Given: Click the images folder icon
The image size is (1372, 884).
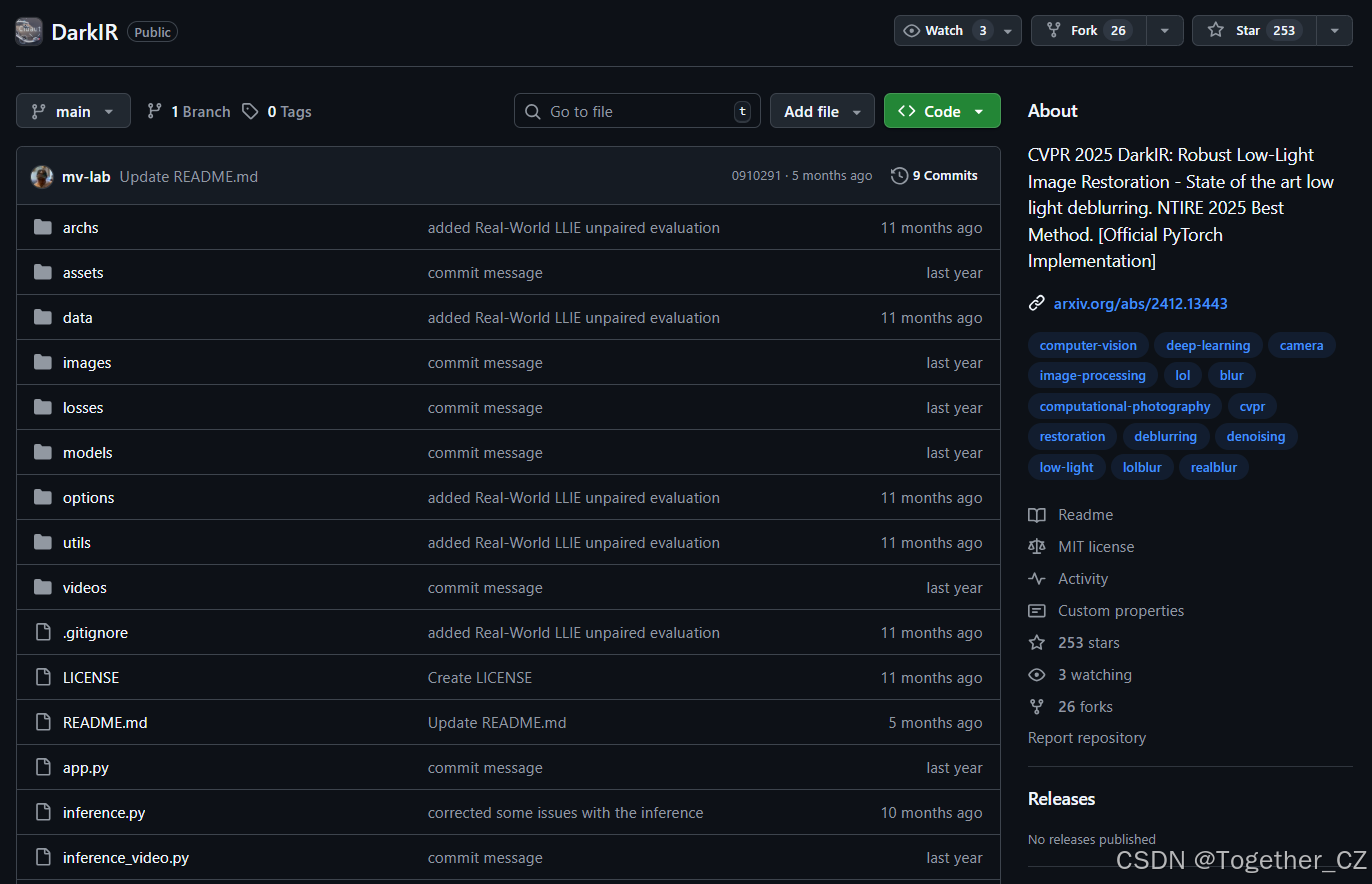Looking at the screenshot, I should pos(42,362).
